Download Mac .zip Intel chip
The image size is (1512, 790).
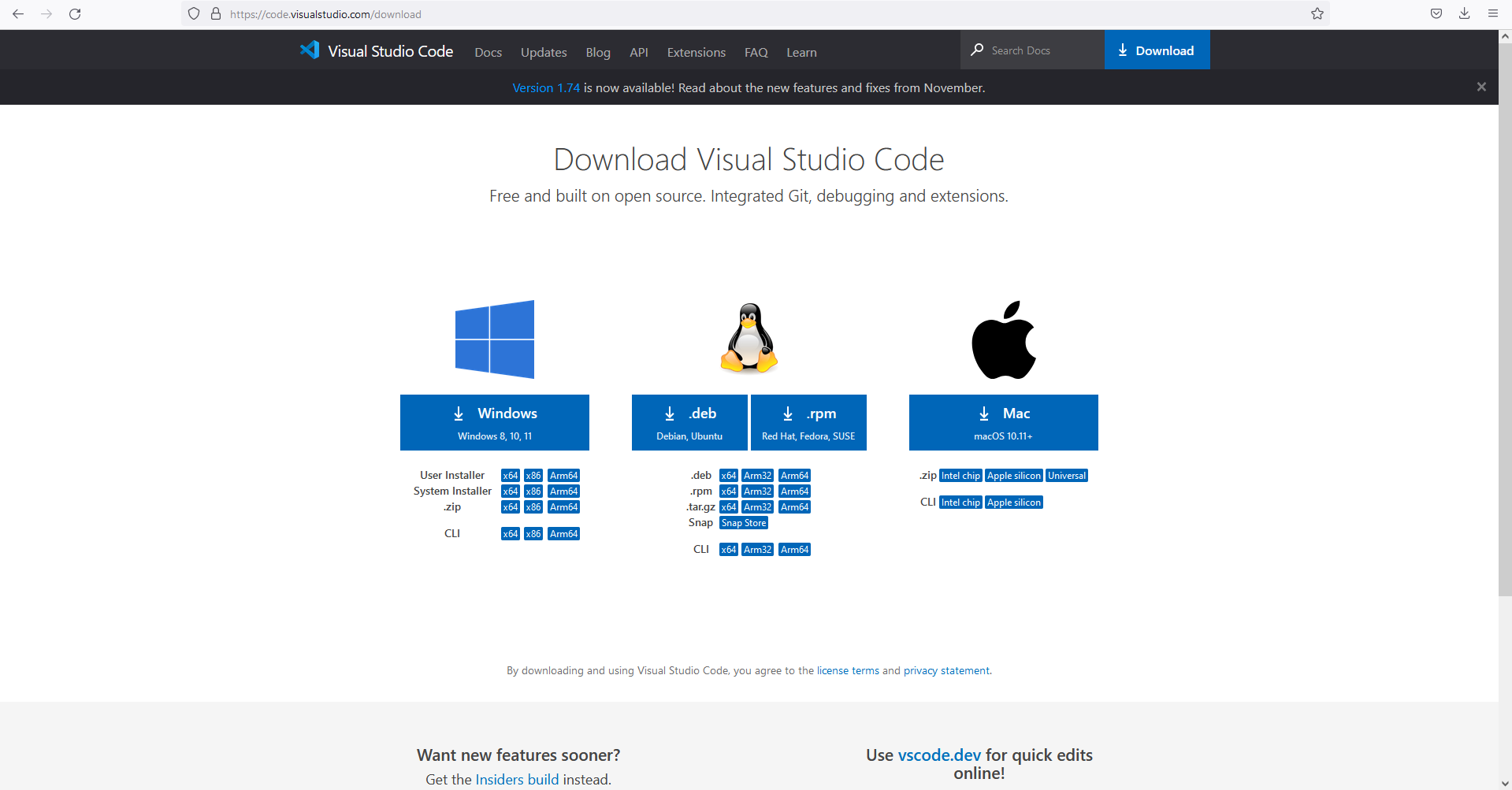tap(961, 476)
